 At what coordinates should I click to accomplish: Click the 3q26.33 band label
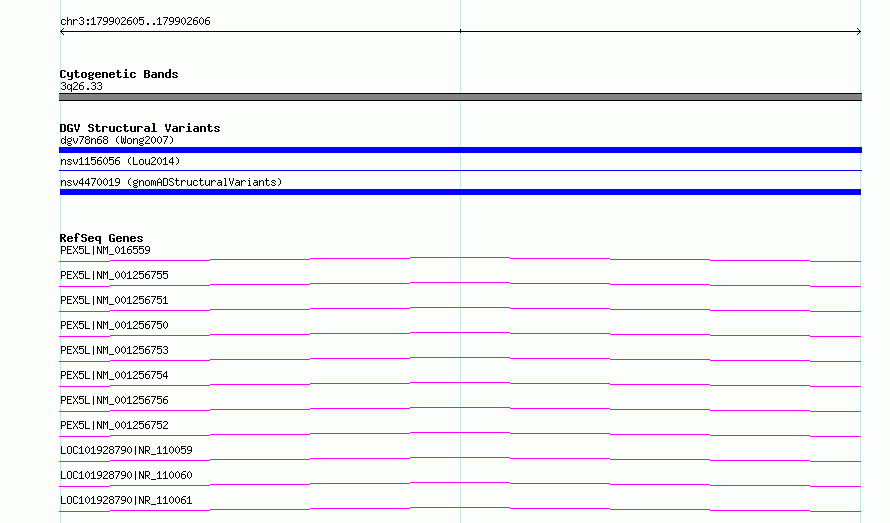(x=81, y=86)
